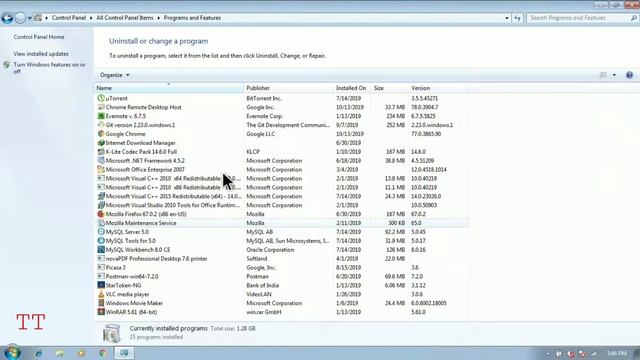640x360 pixels.
Task: Click the K-Lite Codec Pack icon
Action: click(101, 151)
